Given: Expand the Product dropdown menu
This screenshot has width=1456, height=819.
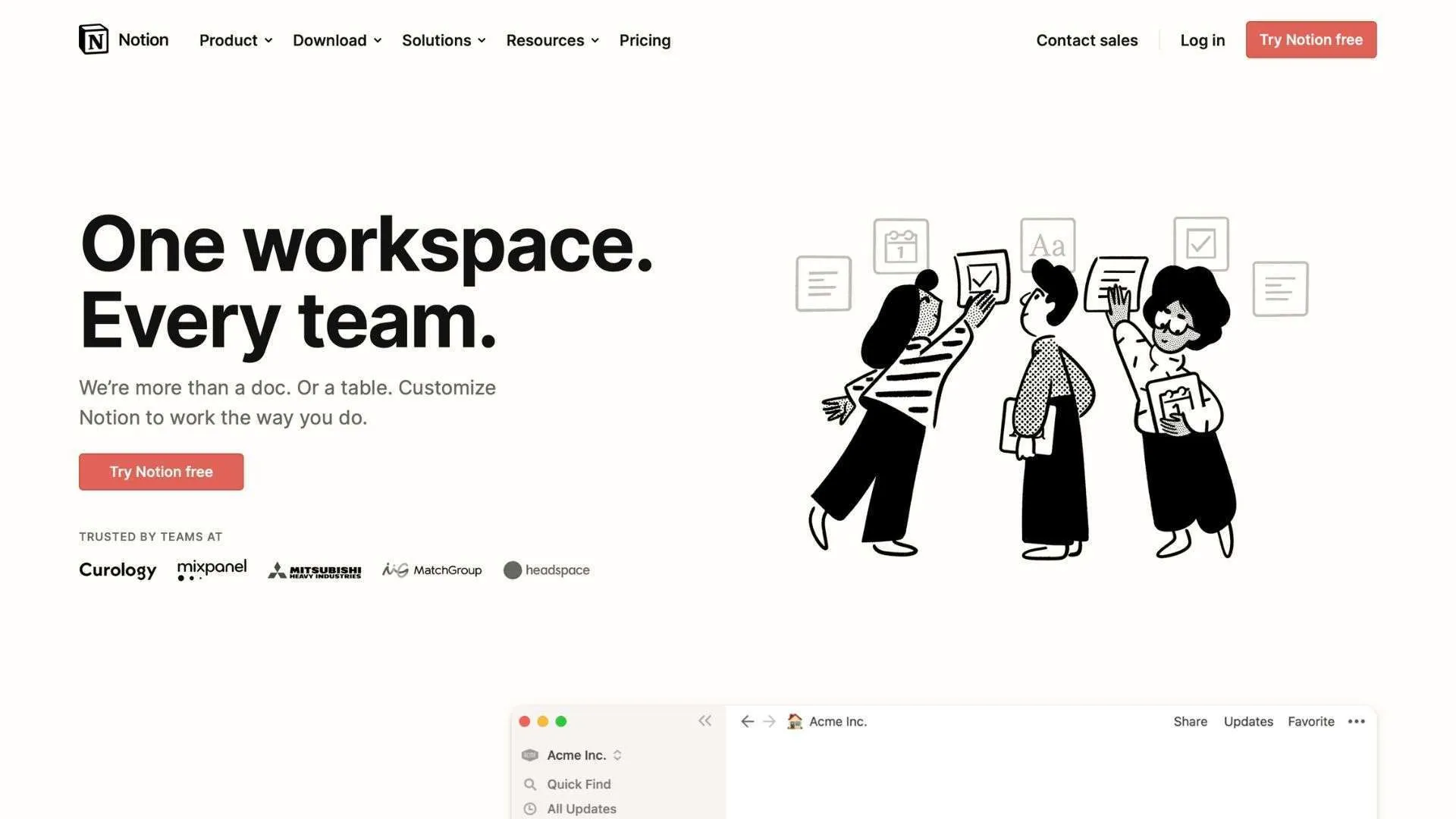Looking at the screenshot, I should coord(235,40).
